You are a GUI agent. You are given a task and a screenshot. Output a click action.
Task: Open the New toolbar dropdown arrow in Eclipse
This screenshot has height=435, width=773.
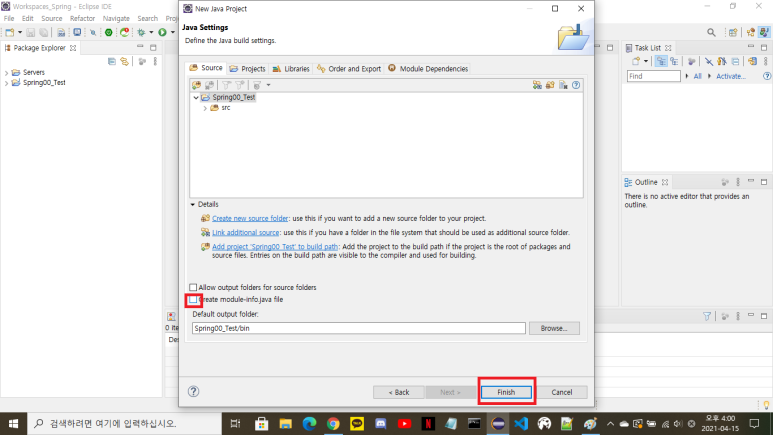[x=20, y=33]
